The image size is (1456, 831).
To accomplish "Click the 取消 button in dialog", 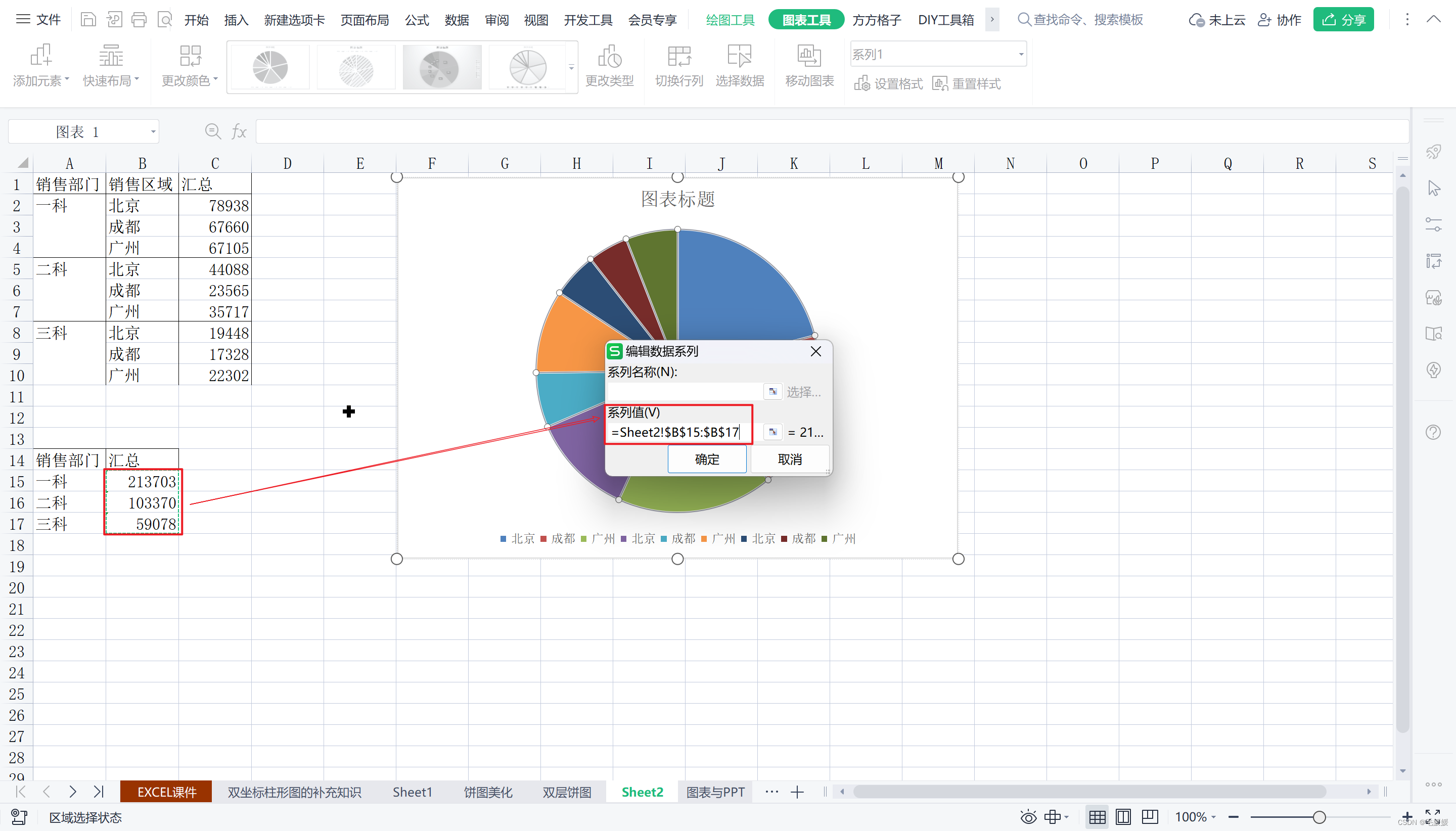I will tap(789, 459).
